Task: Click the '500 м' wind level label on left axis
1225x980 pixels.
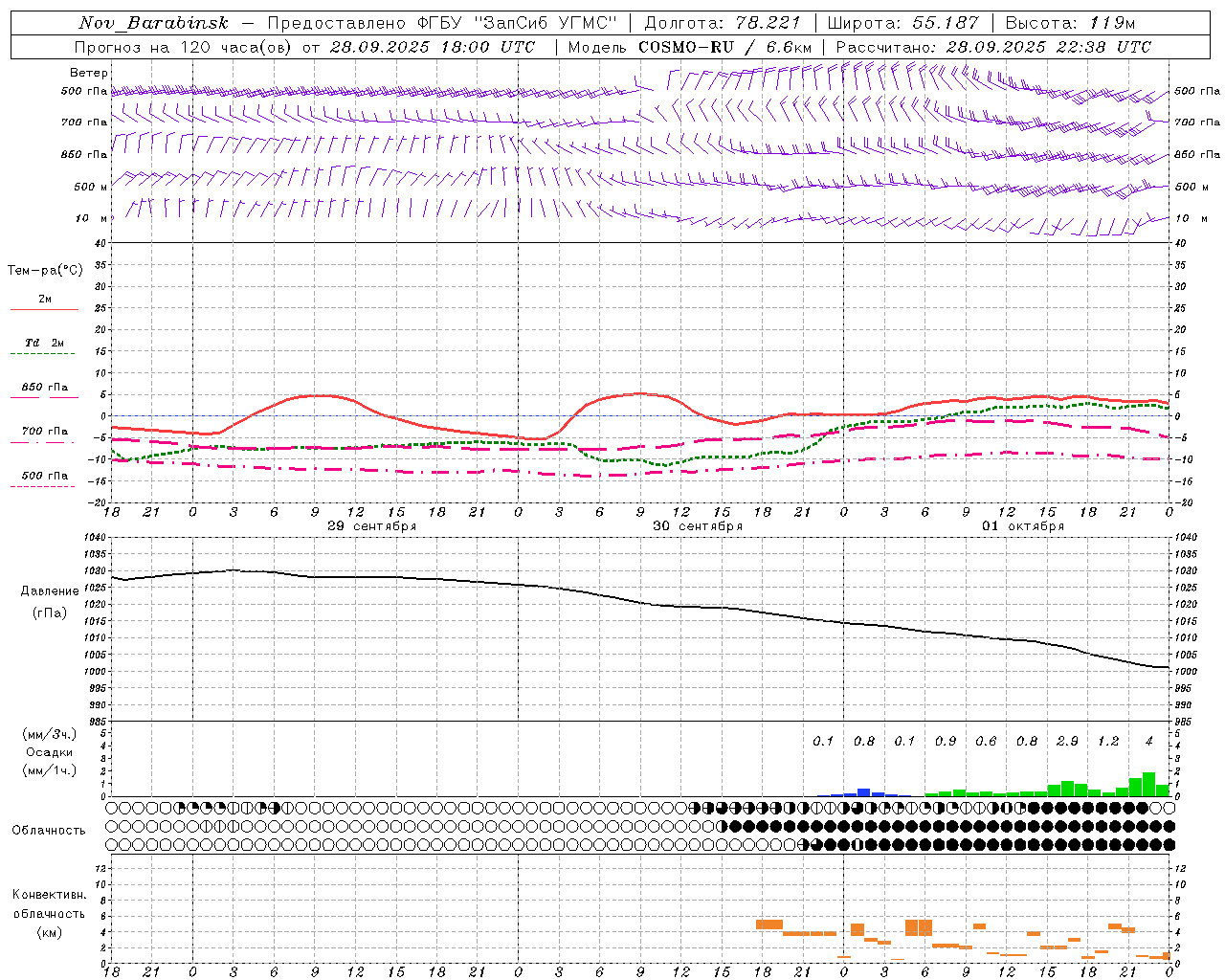Action: tap(91, 187)
